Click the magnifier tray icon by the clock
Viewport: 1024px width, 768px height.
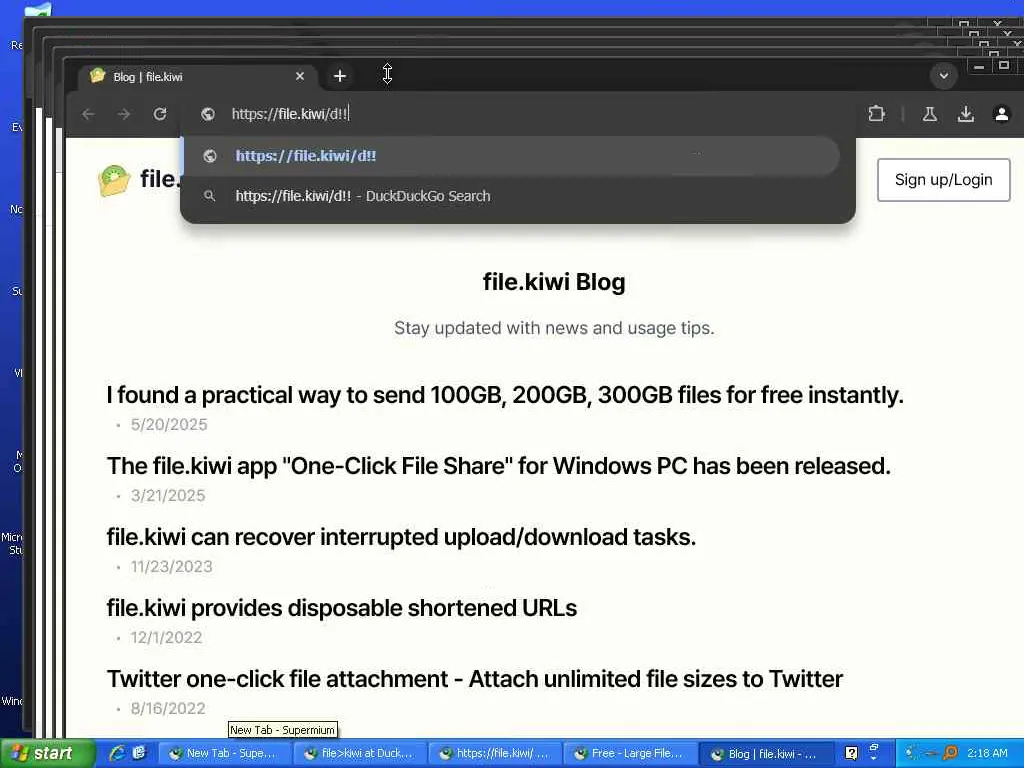point(950,754)
